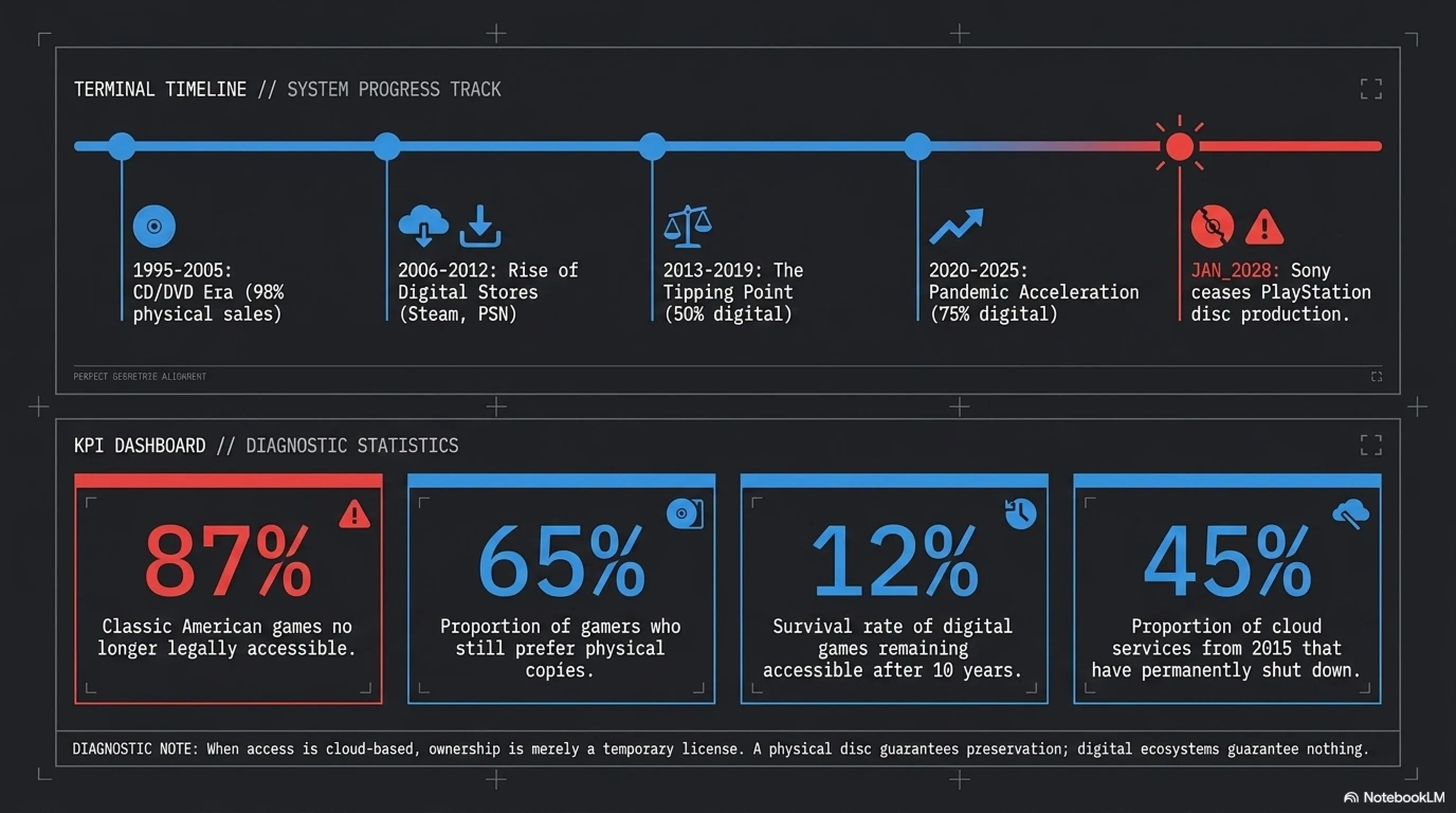
Task: Click the cloud download icon for Digital Stores
Action: pyautogui.click(x=423, y=226)
